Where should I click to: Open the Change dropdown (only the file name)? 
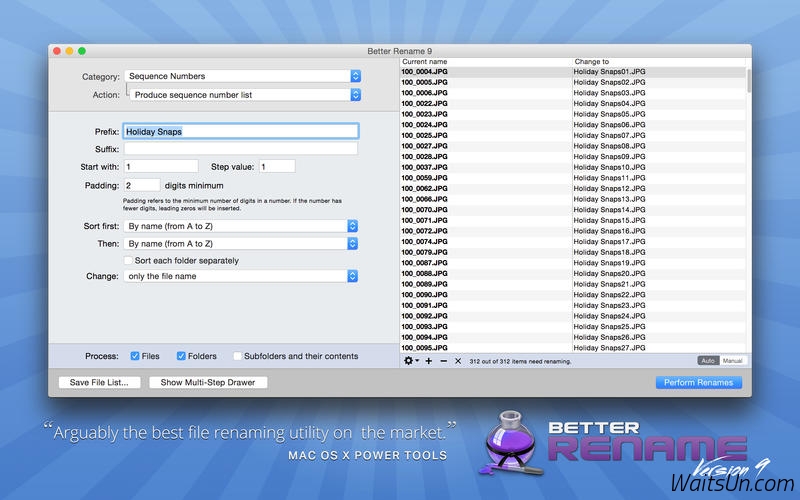click(x=241, y=276)
